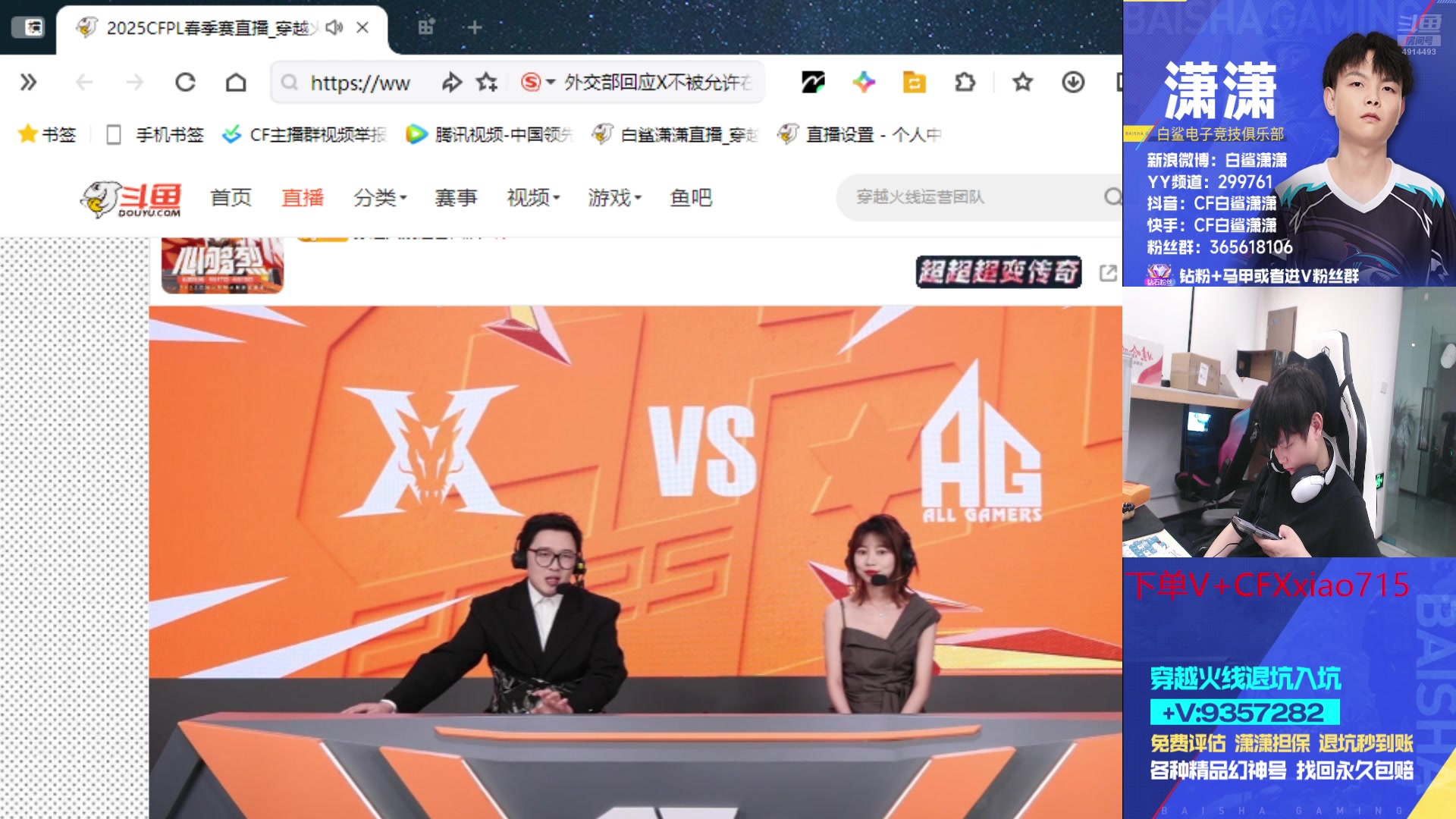Open the yellow folder extension icon
Viewport: 1456px width, 819px height.
915,82
